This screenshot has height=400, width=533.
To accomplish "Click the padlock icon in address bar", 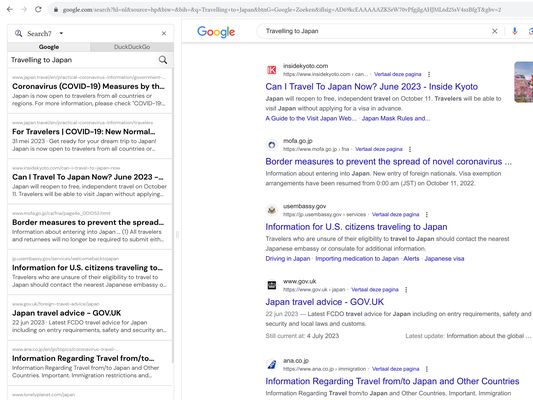I will click(x=56, y=10).
